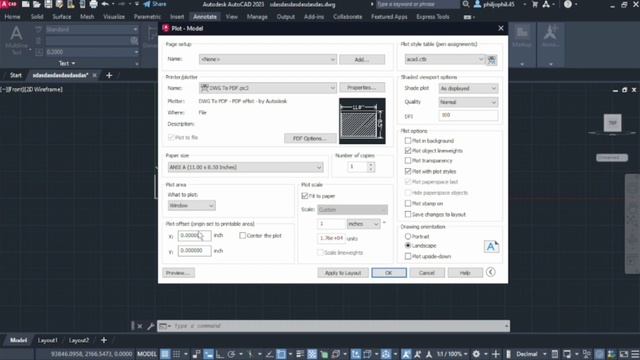Switch to the Layout1 tab
Image resolution: width=640 pixels, height=360 pixels.
pyautogui.click(x=48, y=340)
